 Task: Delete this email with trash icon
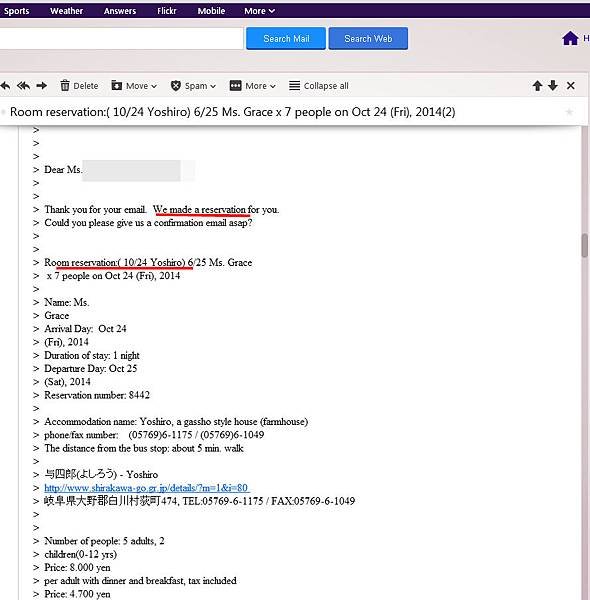79,86
